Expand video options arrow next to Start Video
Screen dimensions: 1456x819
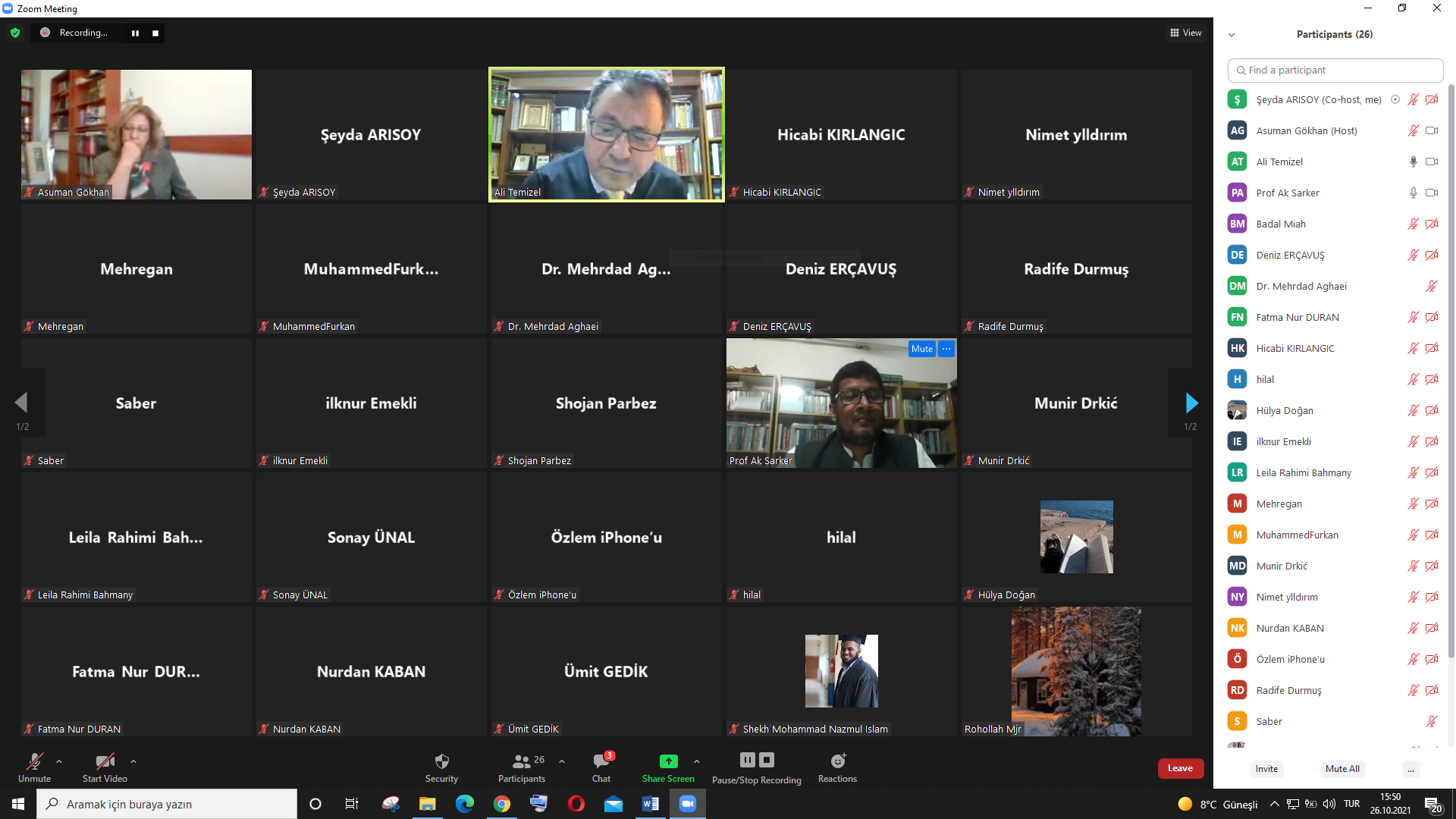pyautogui.click(x=133, y=761)
